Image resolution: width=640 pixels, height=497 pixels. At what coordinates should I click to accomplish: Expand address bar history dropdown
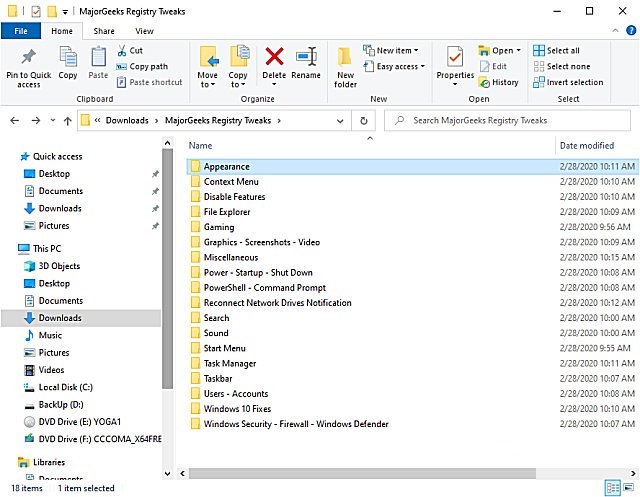click(340, 121)
